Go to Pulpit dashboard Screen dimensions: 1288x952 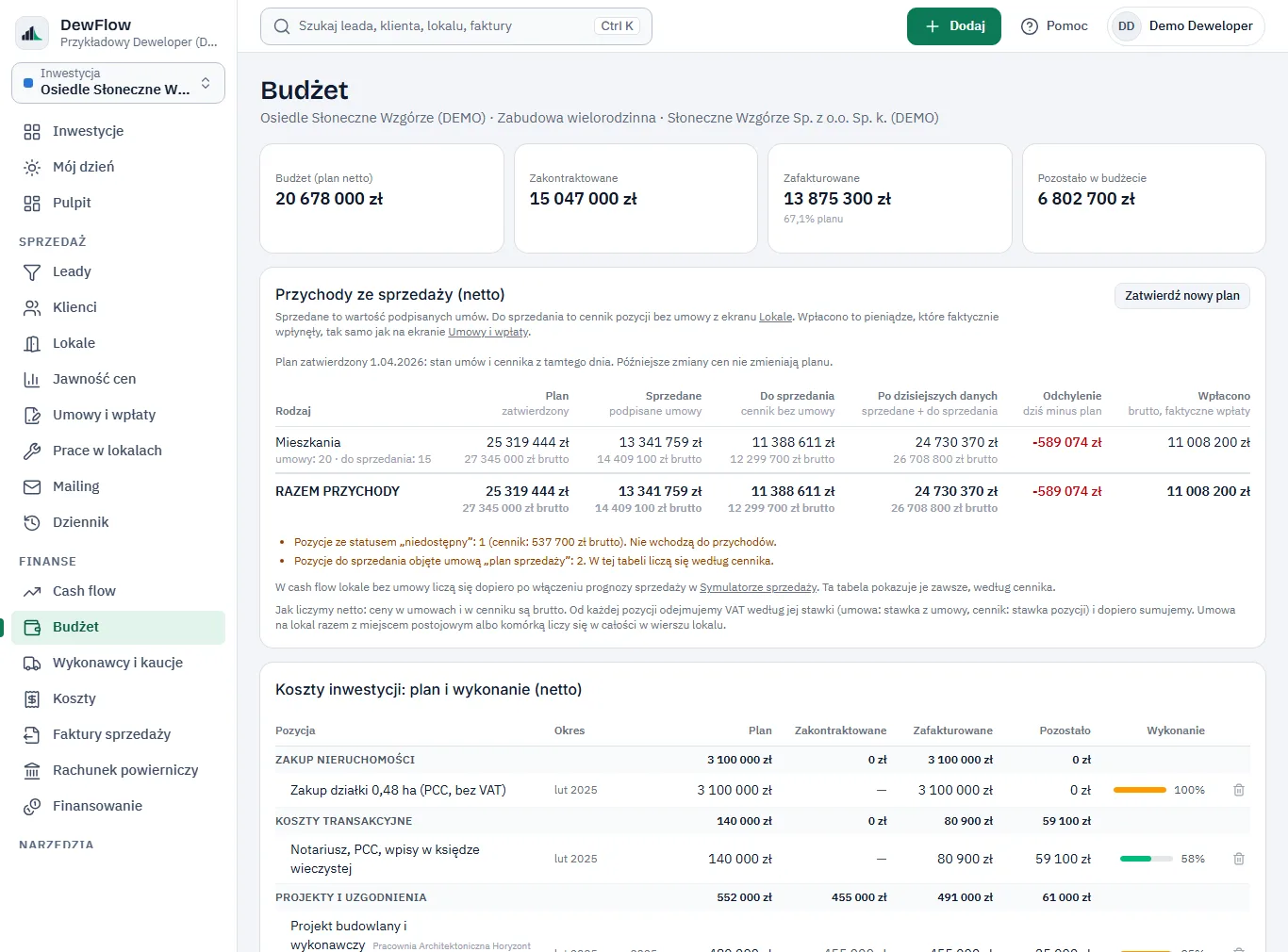tap(118, 203)
